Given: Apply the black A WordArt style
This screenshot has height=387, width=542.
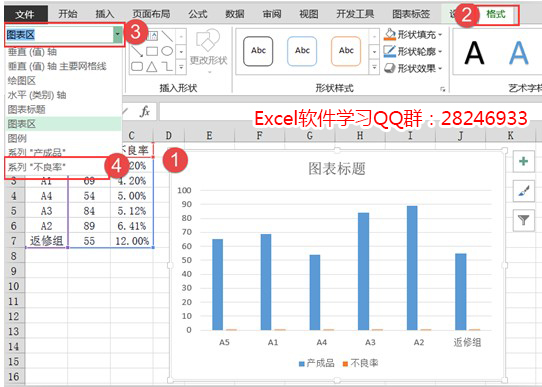Looking at the screenshot, I should click(474, 53).
